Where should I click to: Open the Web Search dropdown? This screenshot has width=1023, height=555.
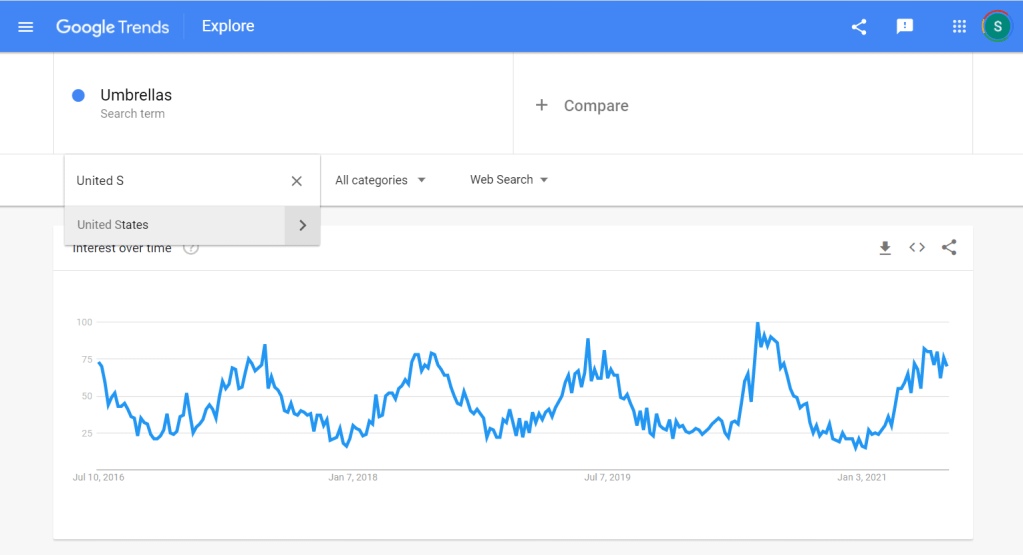[x=509, y=179]
